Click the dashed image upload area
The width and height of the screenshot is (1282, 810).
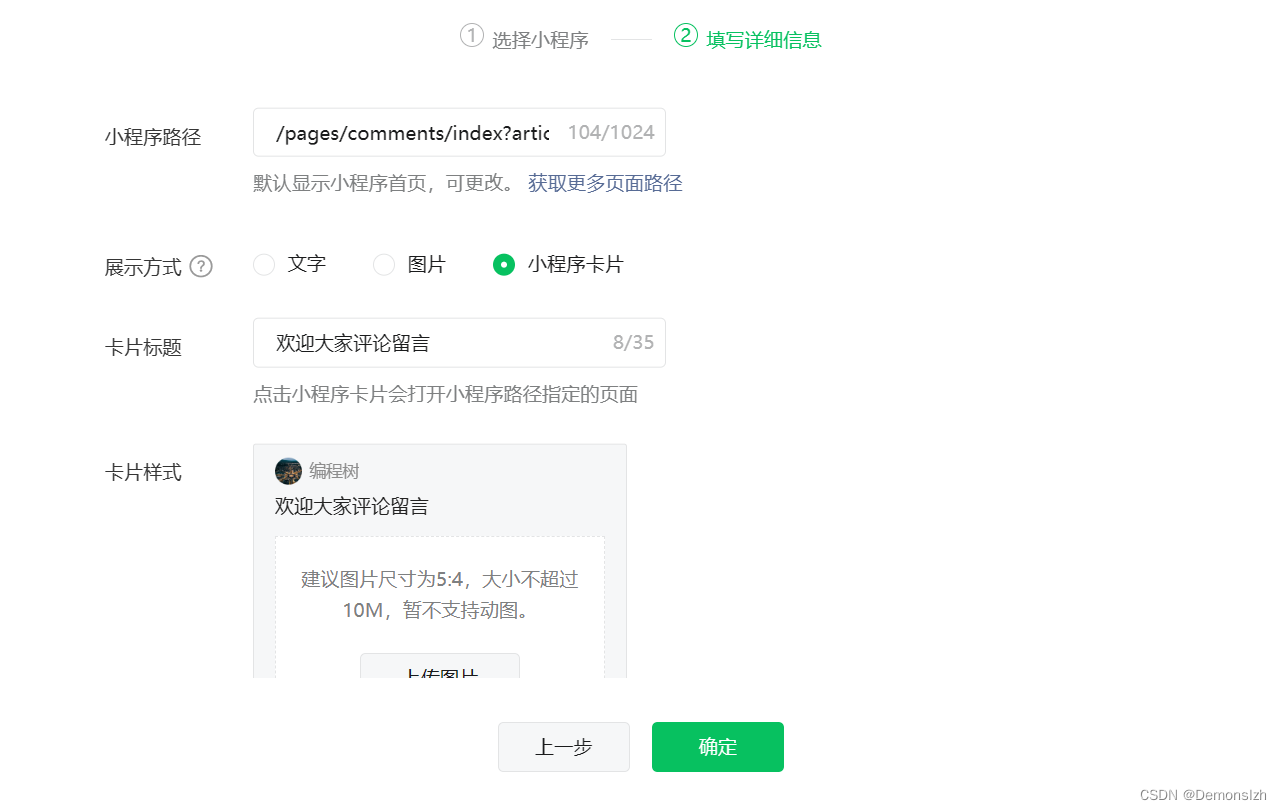click(x=440, y=608)
